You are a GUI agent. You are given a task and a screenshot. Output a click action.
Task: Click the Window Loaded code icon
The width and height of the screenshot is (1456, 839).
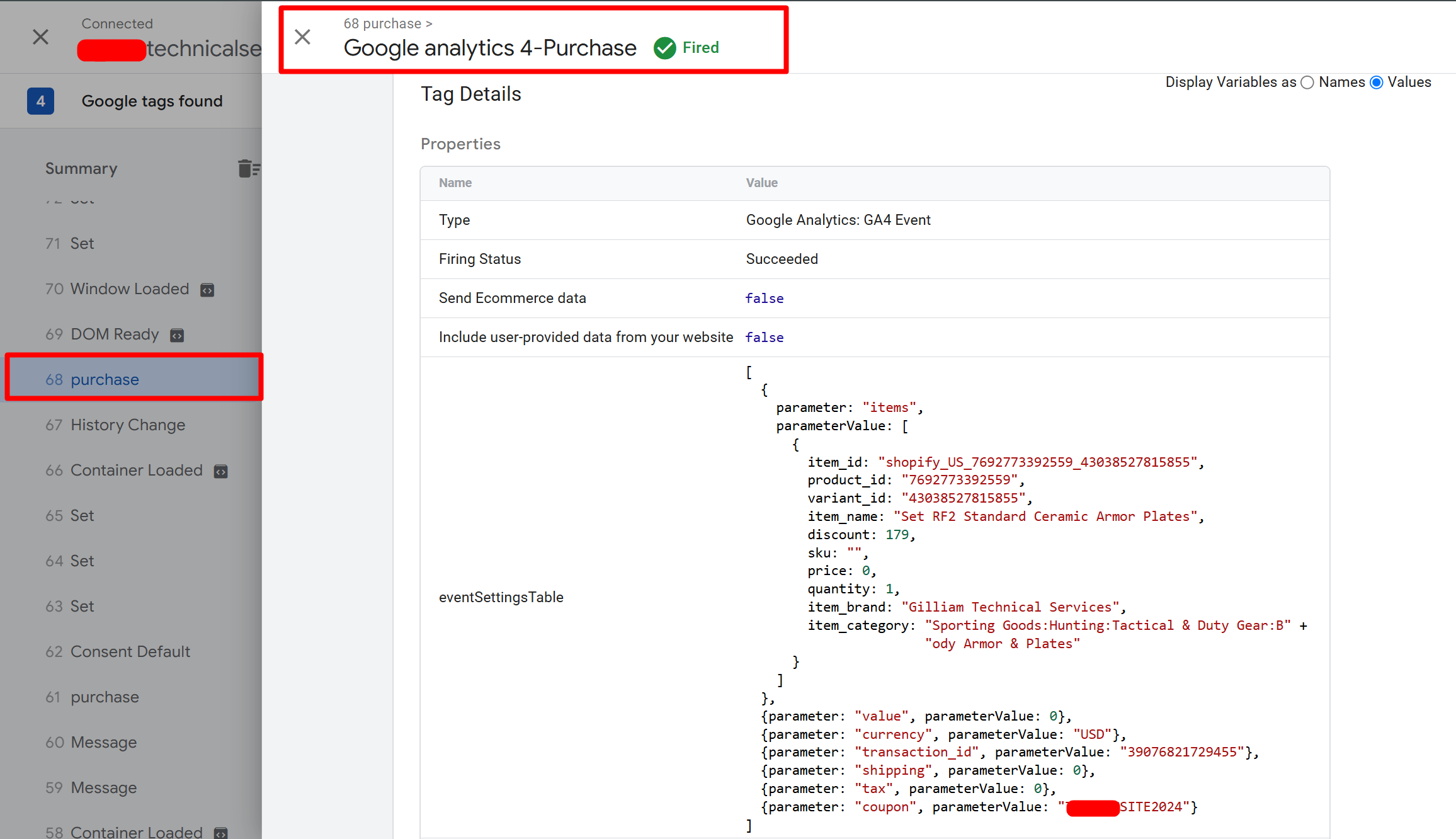click(x=207, y=290)
